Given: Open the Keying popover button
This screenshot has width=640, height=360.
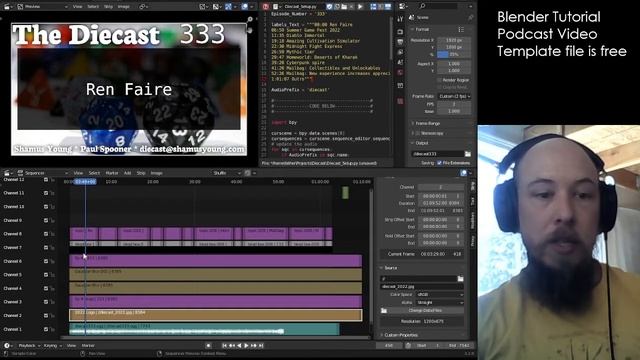Looking at the screenshot, I should pyautogui.click(x=52, y=345).
